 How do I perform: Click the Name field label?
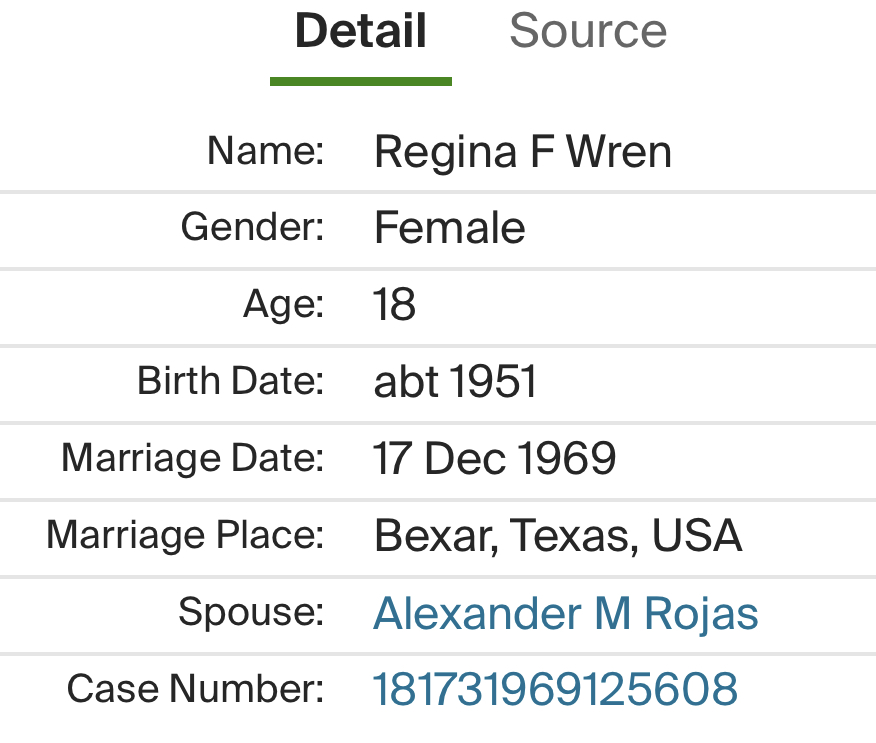[265, 151]
